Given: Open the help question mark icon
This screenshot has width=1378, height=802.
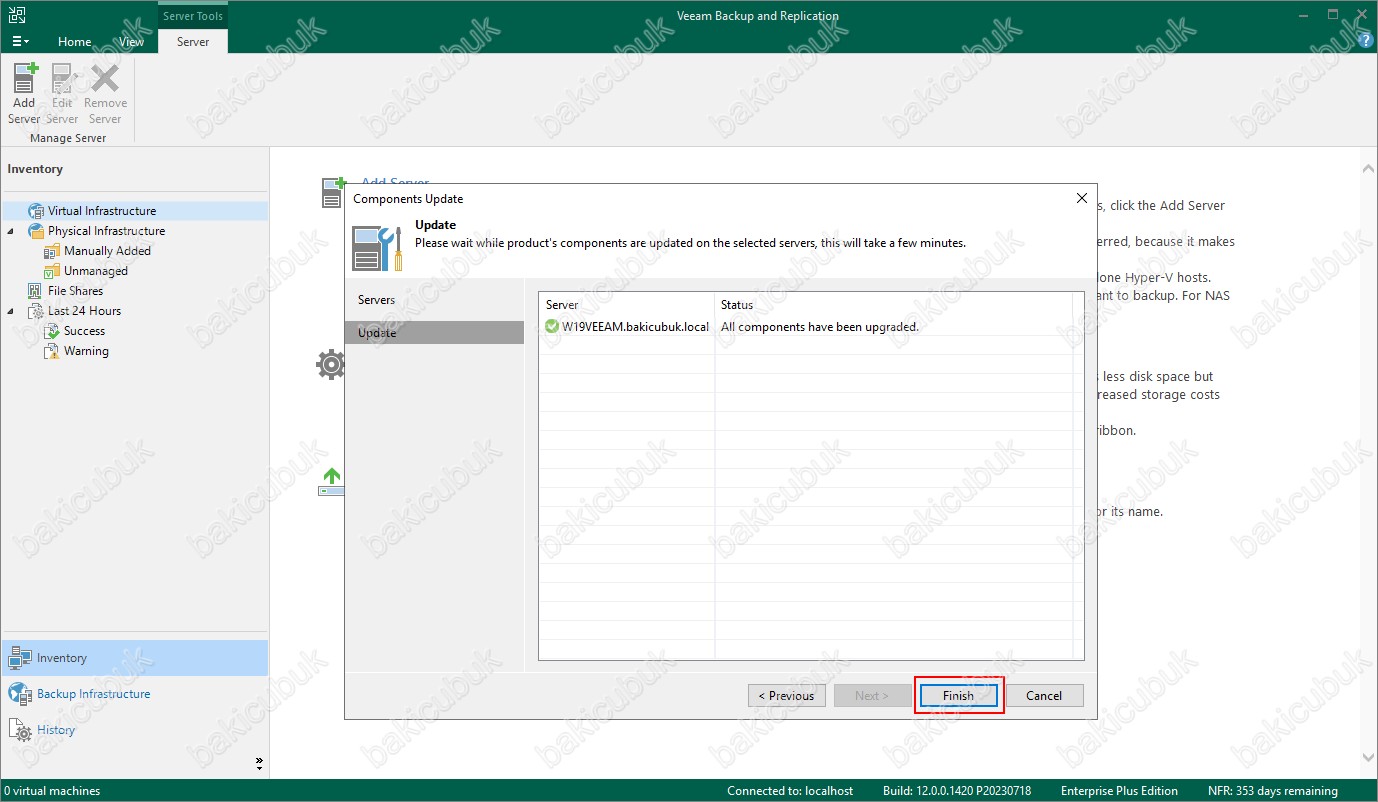Looking at the screenshot, I should click(1366, 41).
